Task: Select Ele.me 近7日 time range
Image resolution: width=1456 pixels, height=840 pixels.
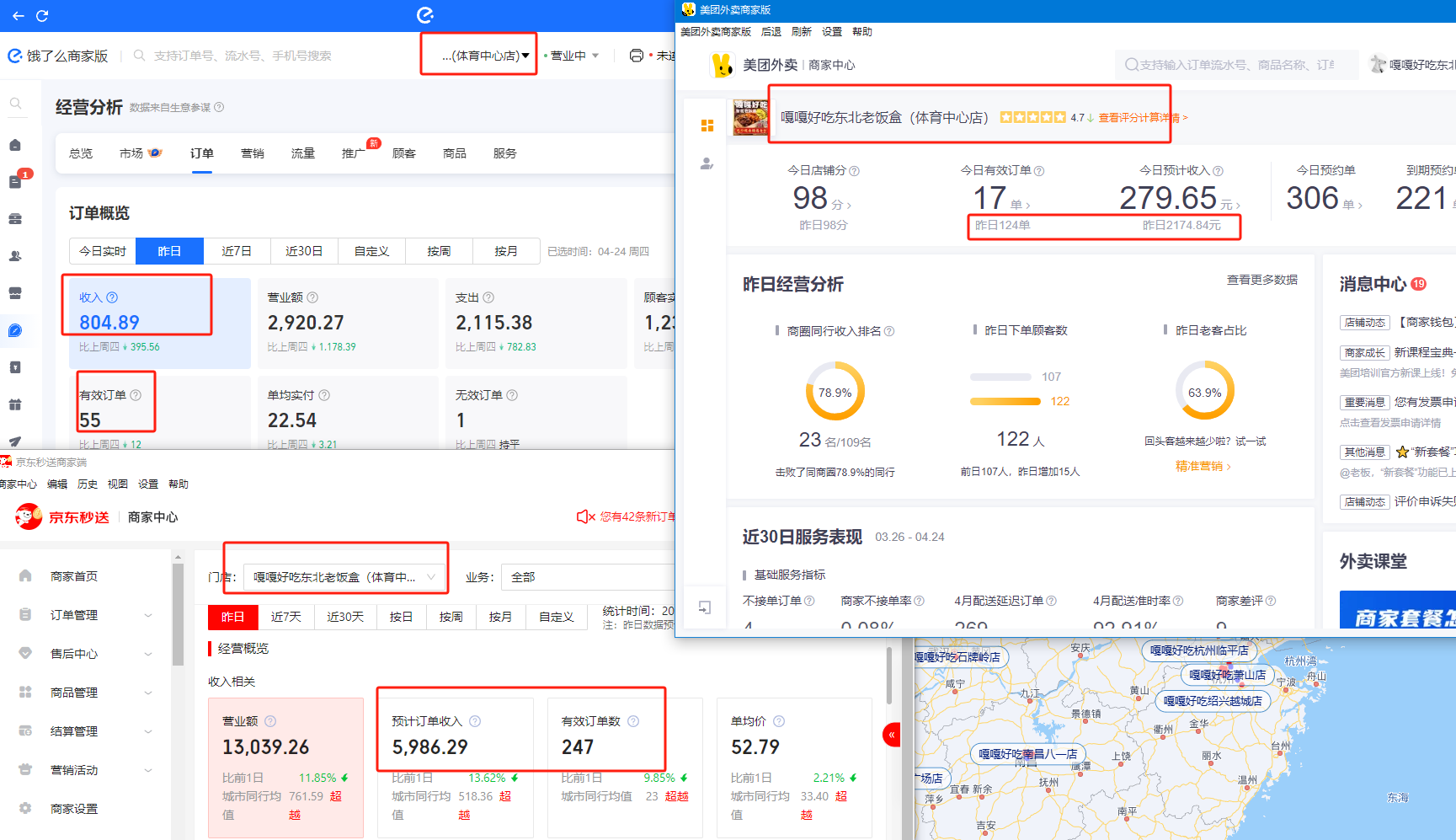Action: pyautogui.click(x=237, y=251)
